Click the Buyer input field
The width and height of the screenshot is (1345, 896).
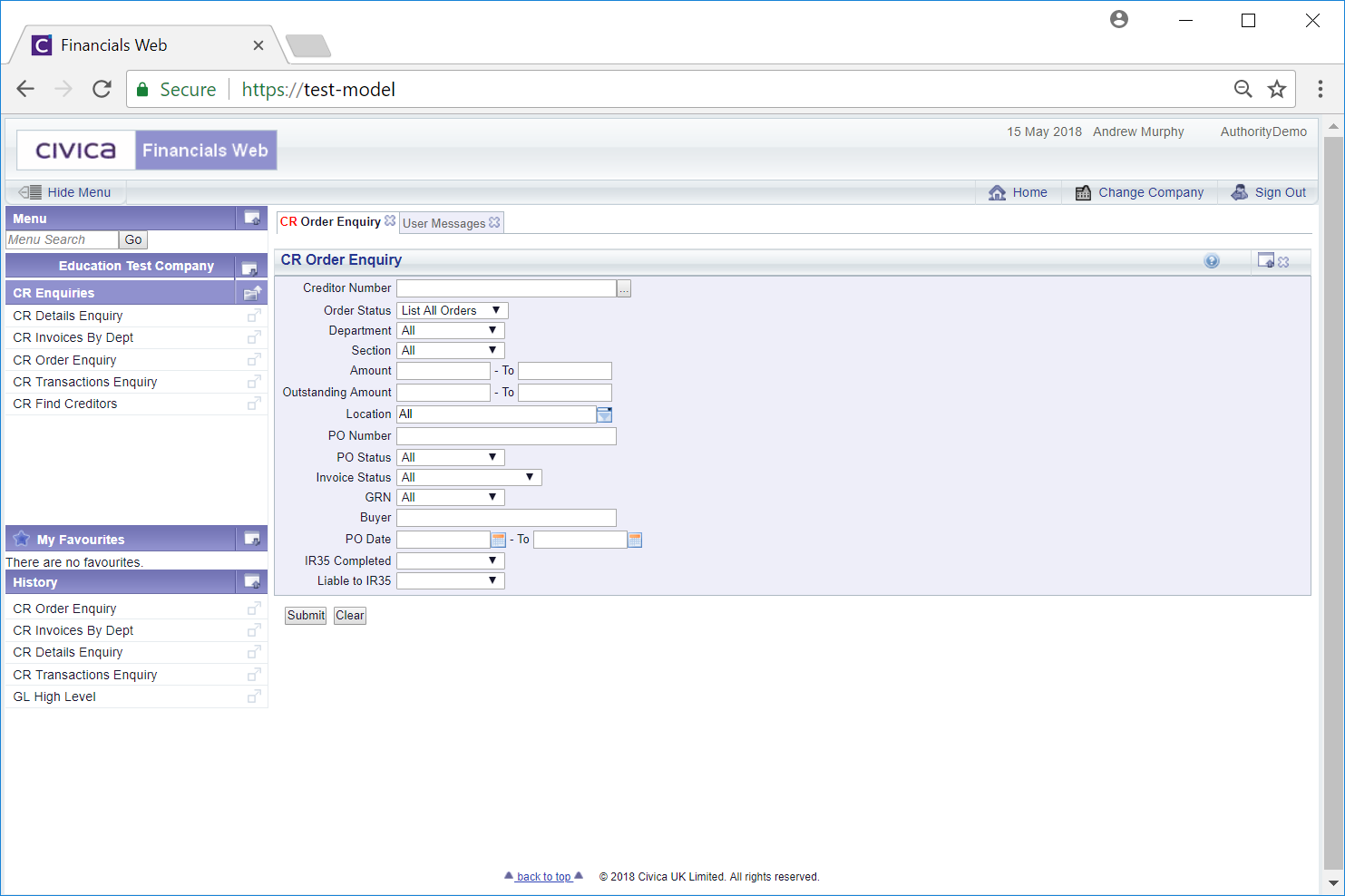(507, 518)
